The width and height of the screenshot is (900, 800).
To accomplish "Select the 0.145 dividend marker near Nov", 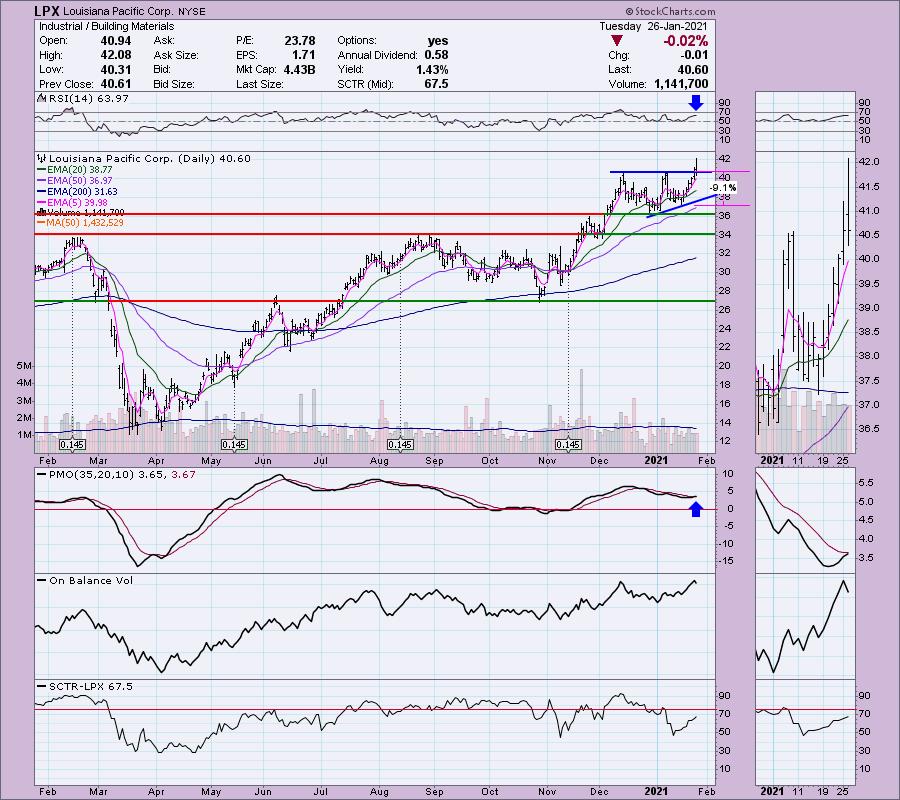I will tap(568, 445).
